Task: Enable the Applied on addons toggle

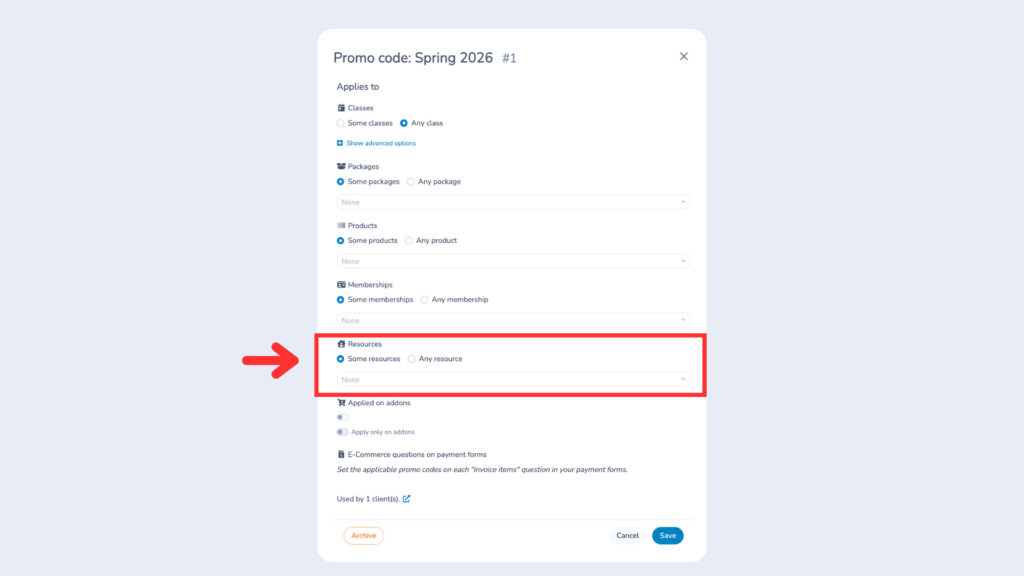Action: click(x=342, y=417)
